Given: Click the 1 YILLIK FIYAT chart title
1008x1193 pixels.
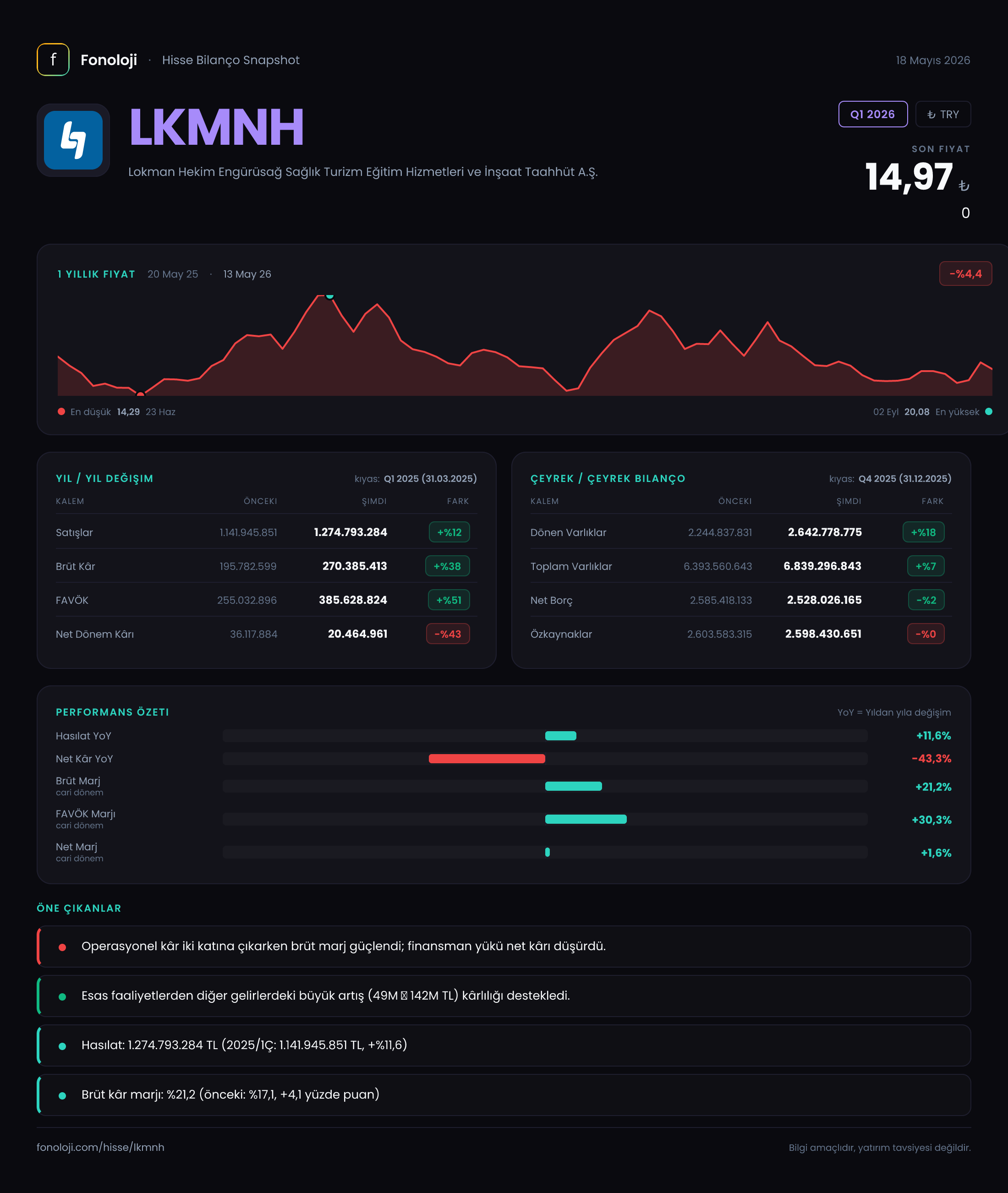Looking at the screenshot, I should click(x=97, y=274).
